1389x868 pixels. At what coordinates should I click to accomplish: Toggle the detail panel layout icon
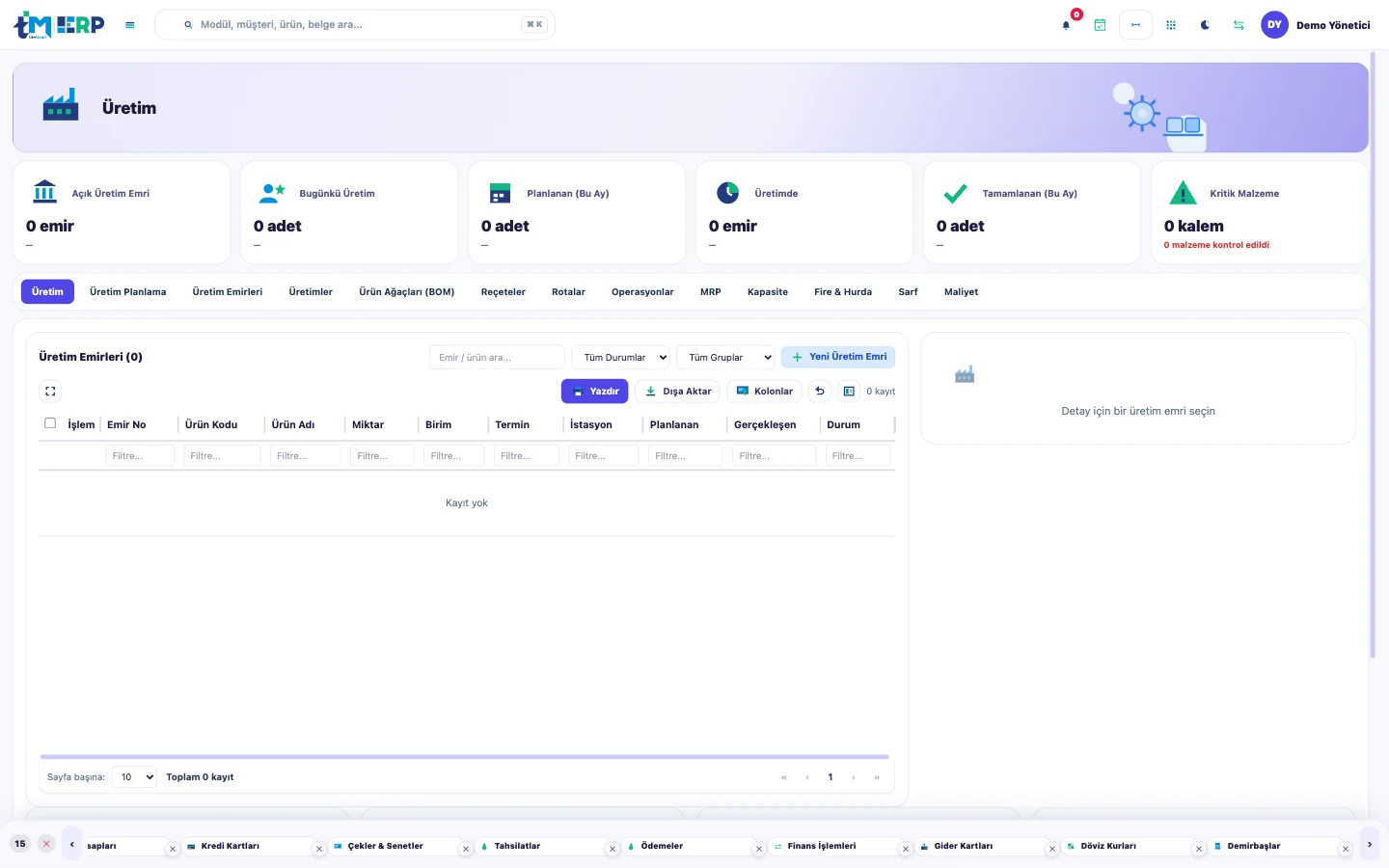pyautogui.click(x=849, y=392)
